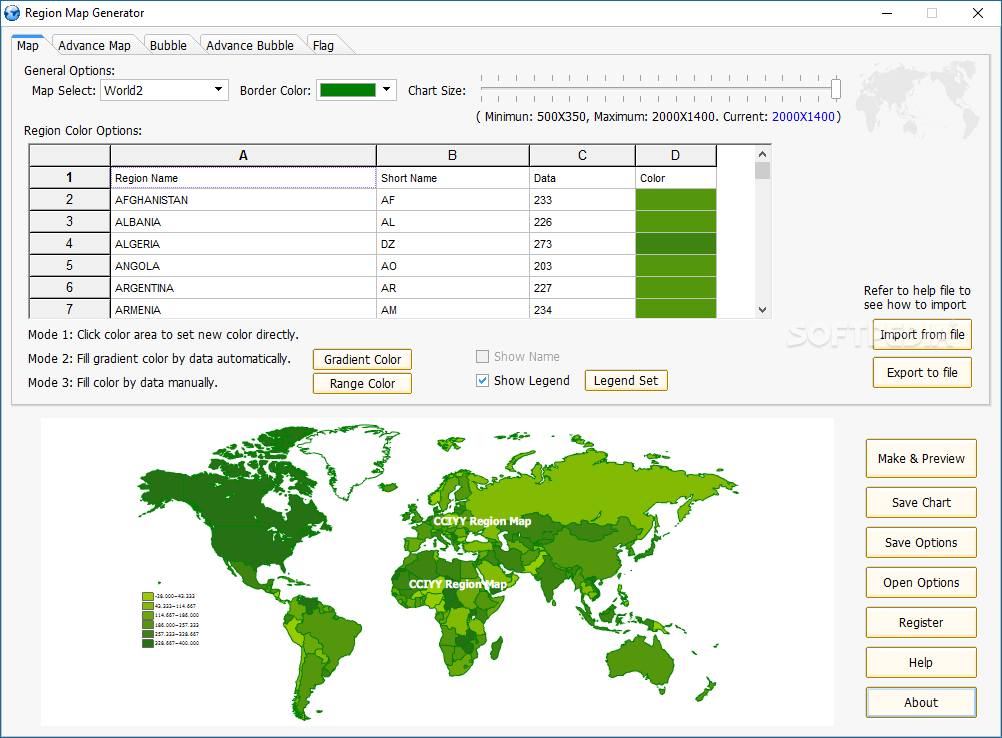
Task: Switch to the Map tab
Action: [x=27, y=45]
